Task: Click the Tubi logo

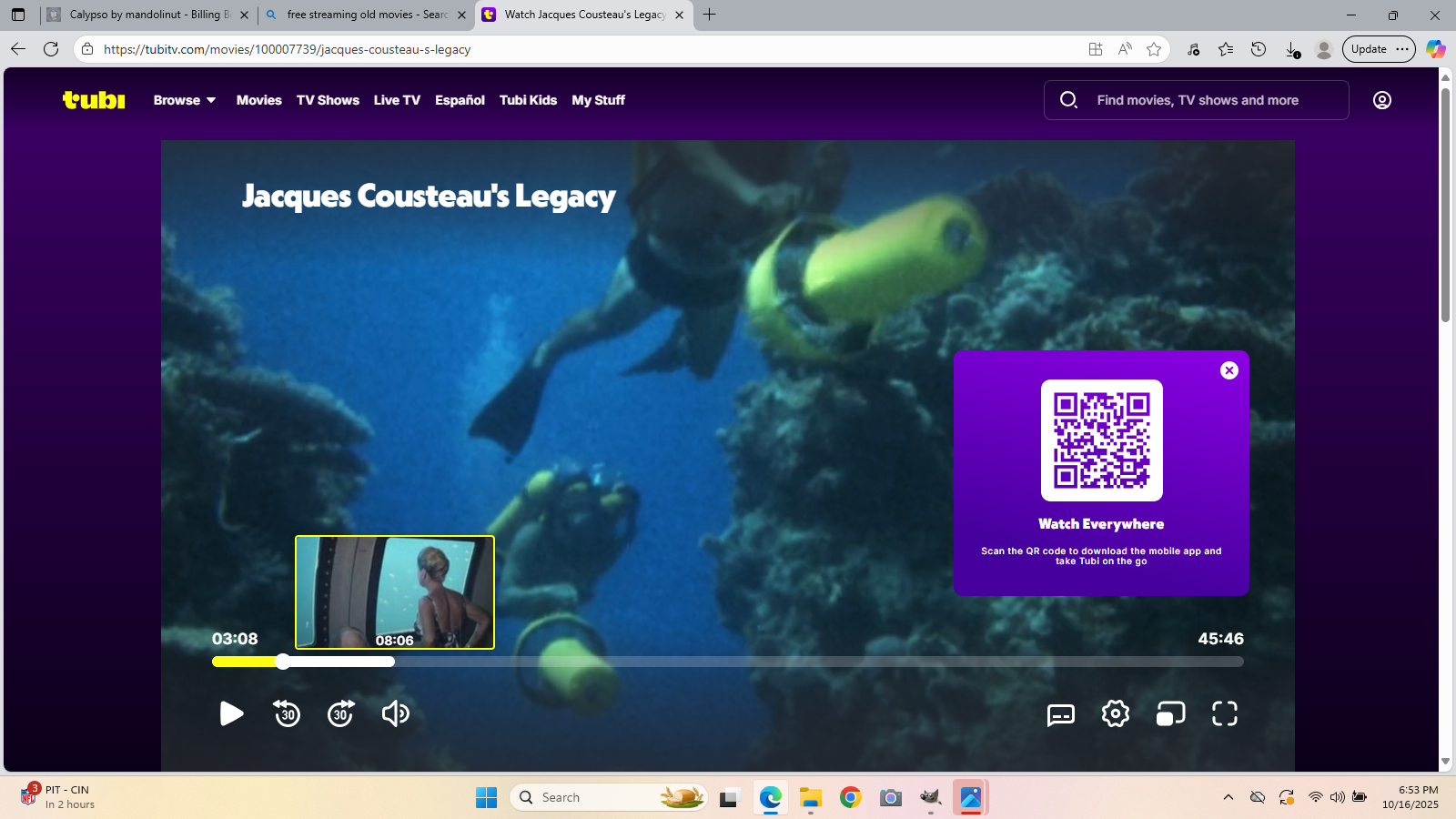Action: 94,100
